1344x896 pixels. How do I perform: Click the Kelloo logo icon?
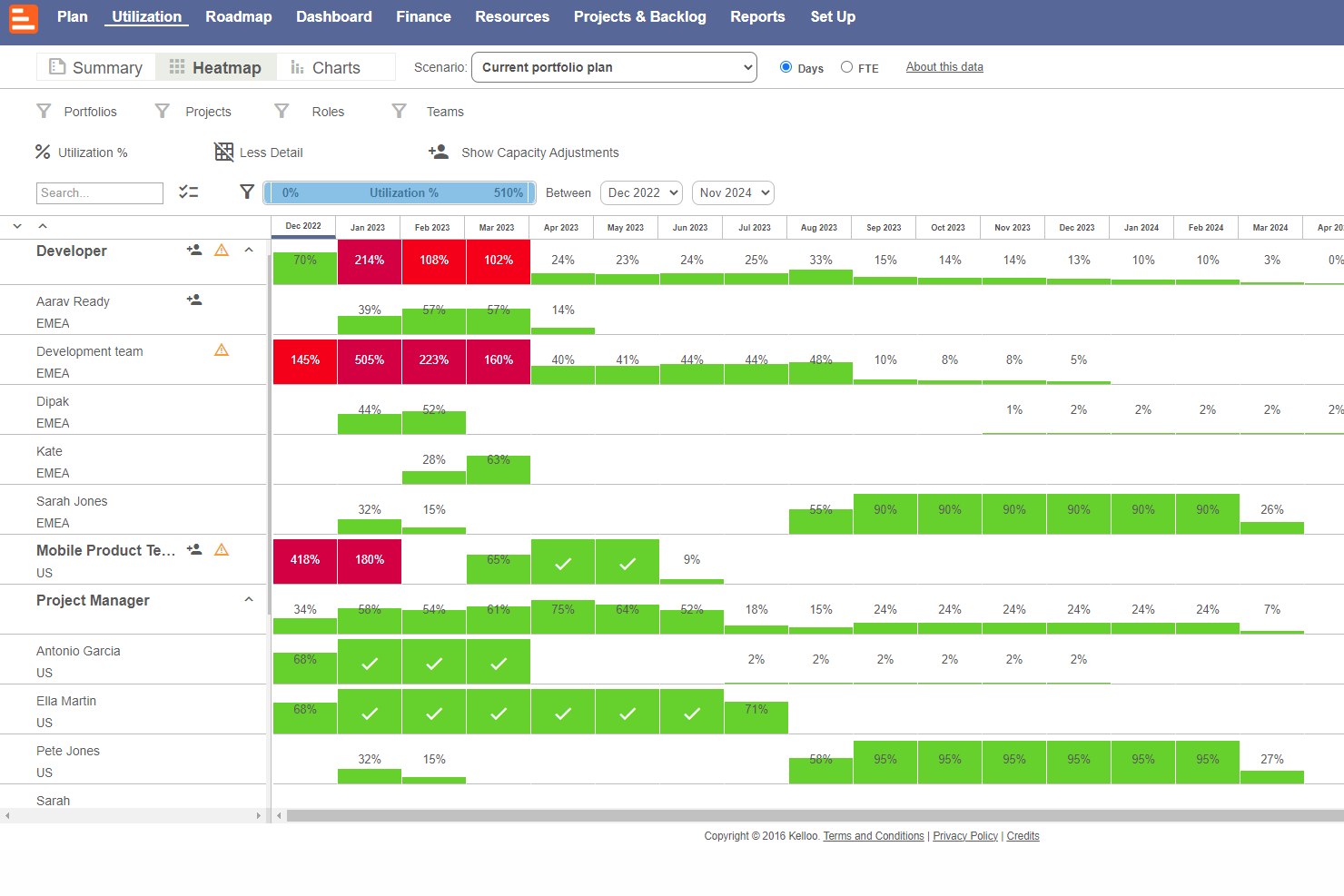pyautogui.click(x=24, y=18)
